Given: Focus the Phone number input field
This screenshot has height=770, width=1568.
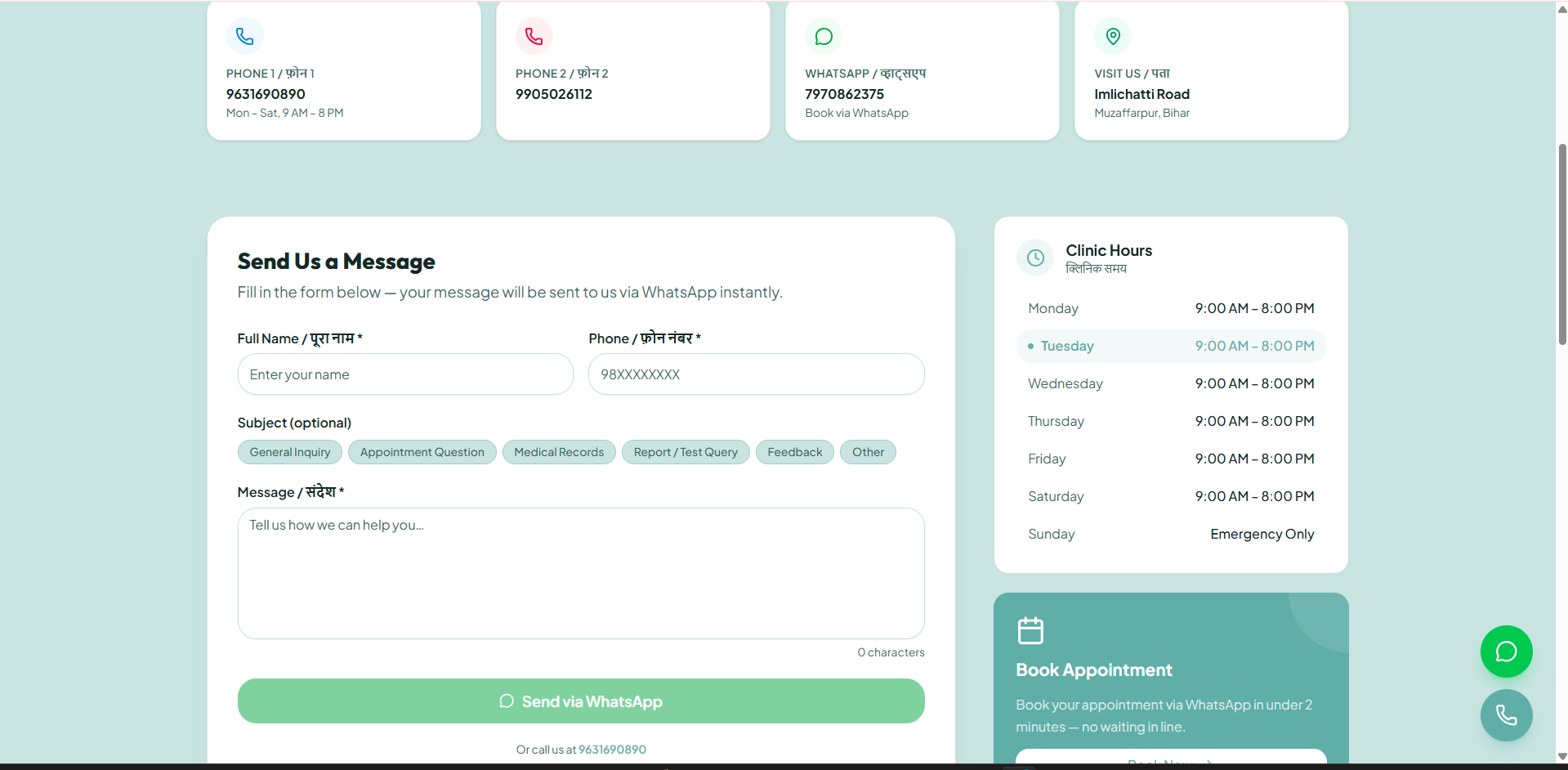Looking at the screenshot, I should pos(757,374).
